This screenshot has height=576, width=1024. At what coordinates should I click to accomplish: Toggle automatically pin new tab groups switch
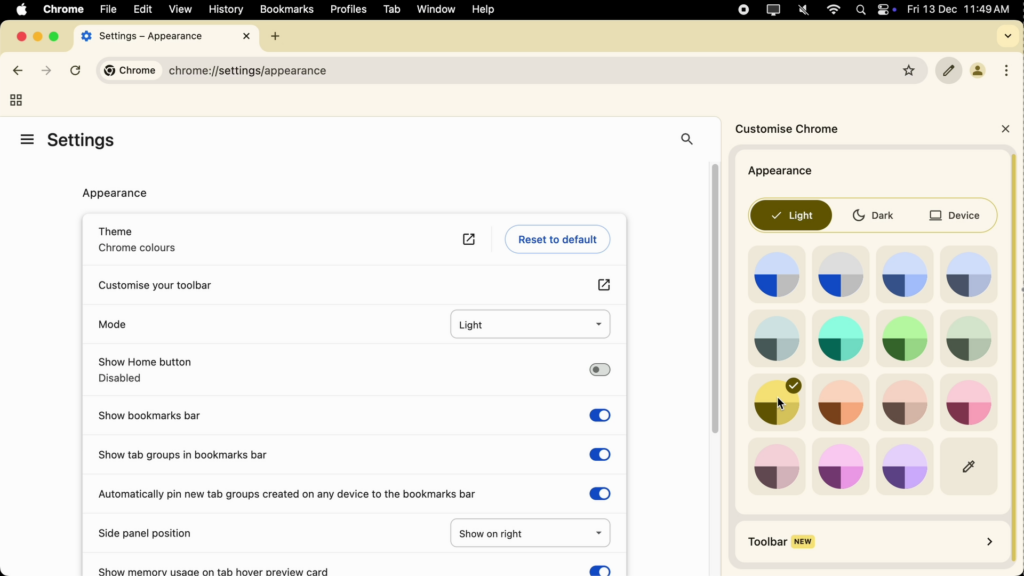tap(600, 494)
